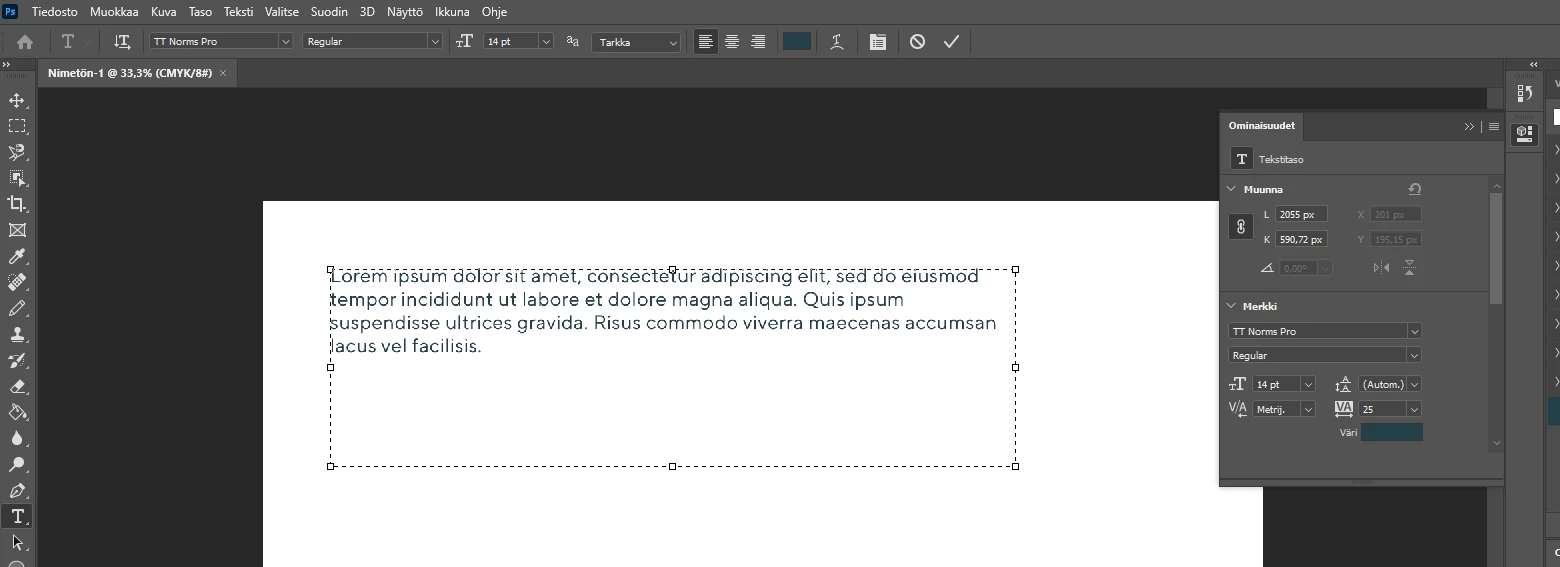Collapse Ominaisuudet panel with double arrows
This screenshot has height=567, width=1560.
click(1469, 126)
